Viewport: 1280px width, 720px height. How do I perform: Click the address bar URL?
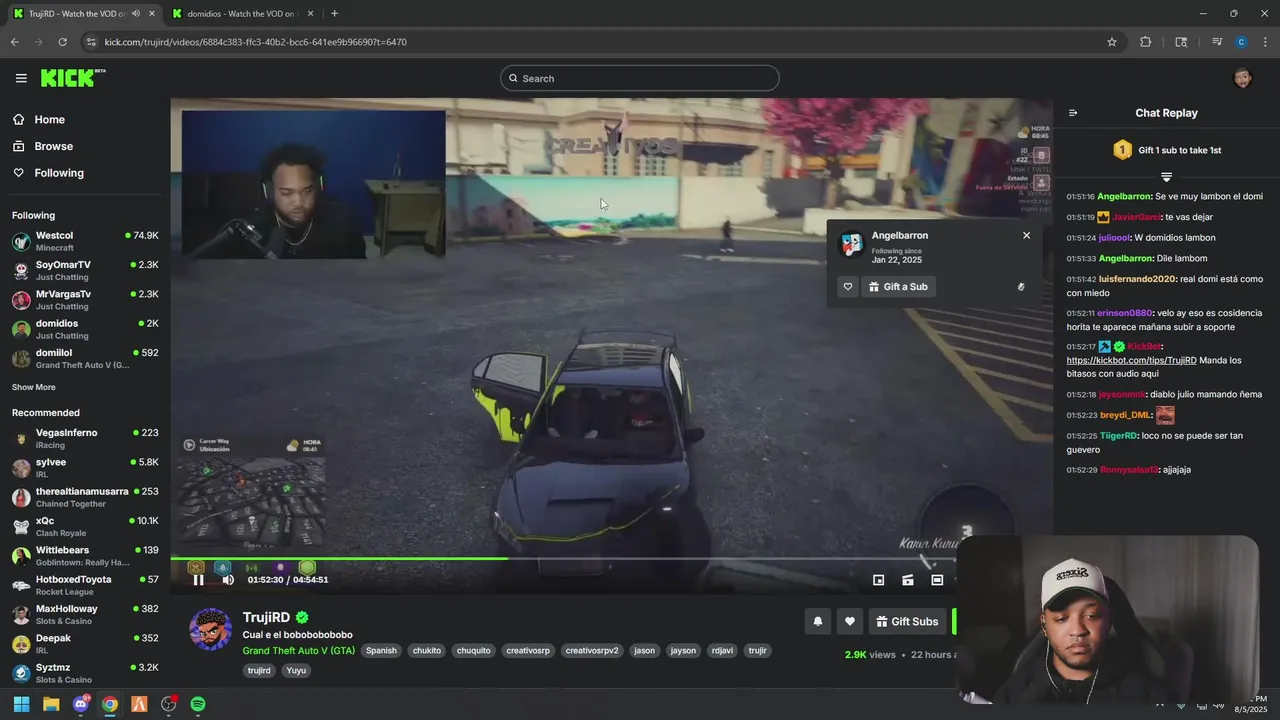(255, 42)
